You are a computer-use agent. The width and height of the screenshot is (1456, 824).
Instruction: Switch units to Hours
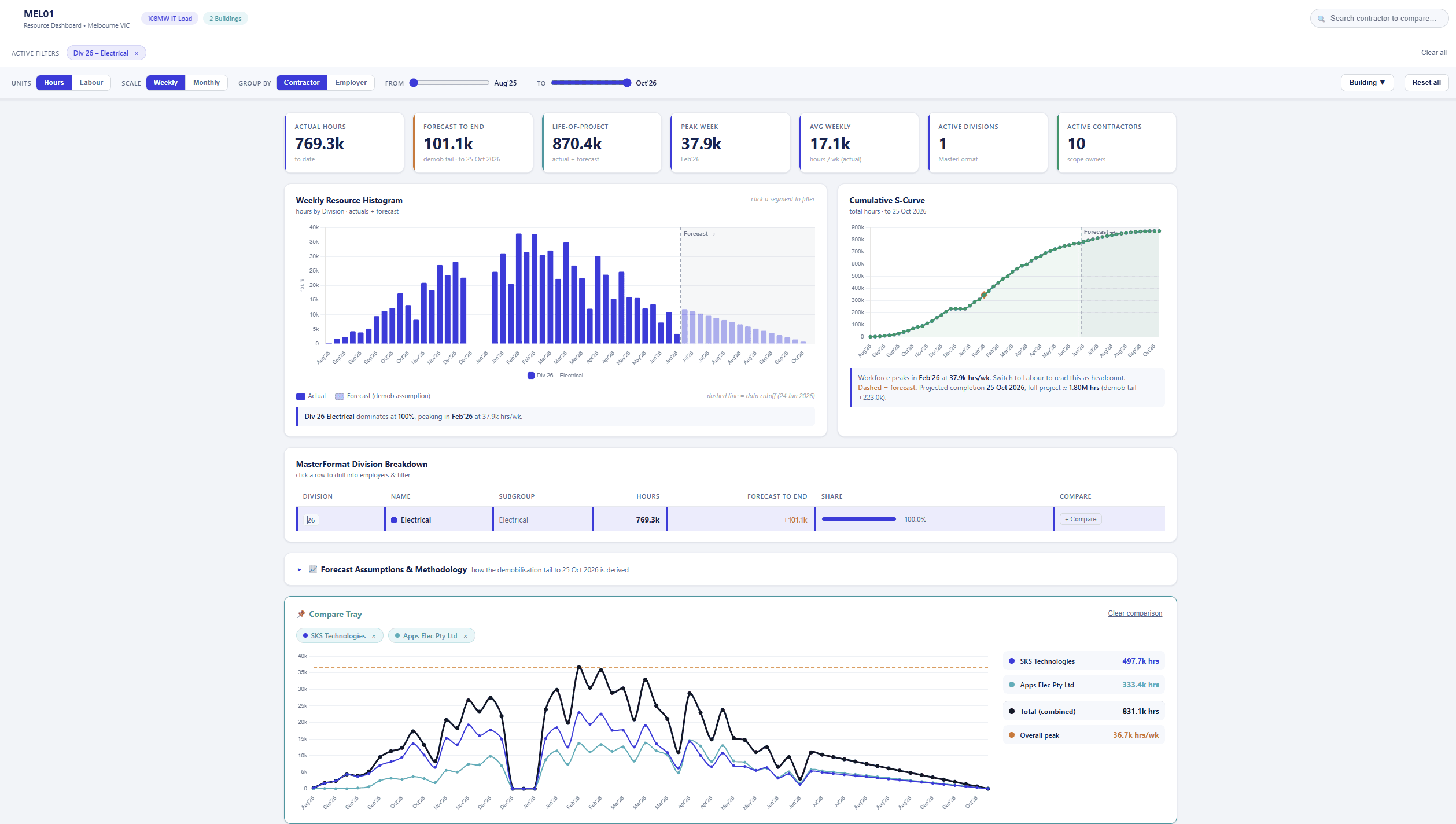pyautogui.click(x=54, y=83)
